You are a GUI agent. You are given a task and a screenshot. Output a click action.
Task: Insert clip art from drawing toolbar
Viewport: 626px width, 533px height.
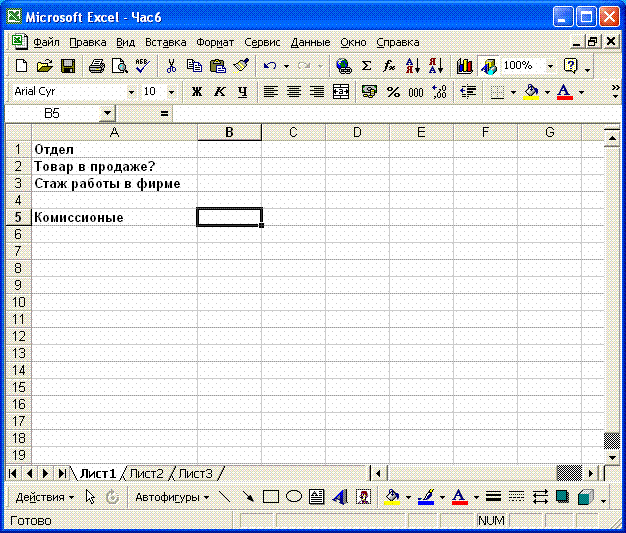363,497
